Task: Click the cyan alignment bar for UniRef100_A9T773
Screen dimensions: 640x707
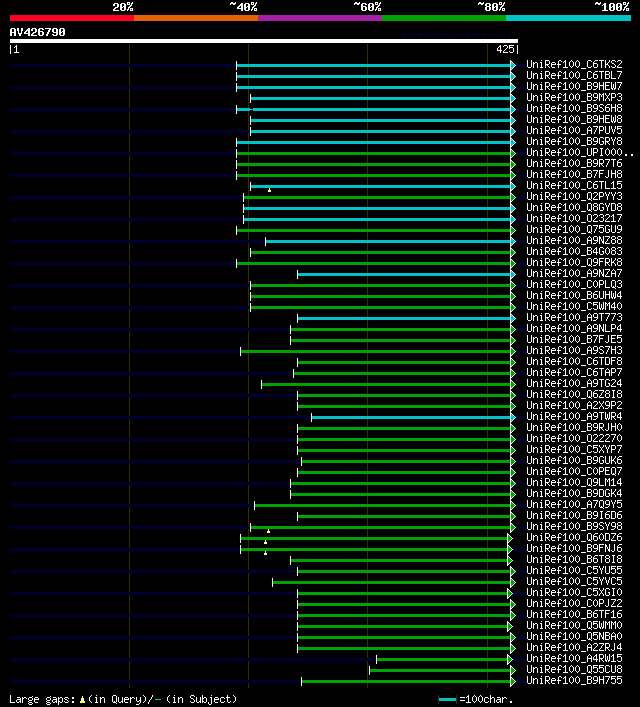Action: [404, 318]
